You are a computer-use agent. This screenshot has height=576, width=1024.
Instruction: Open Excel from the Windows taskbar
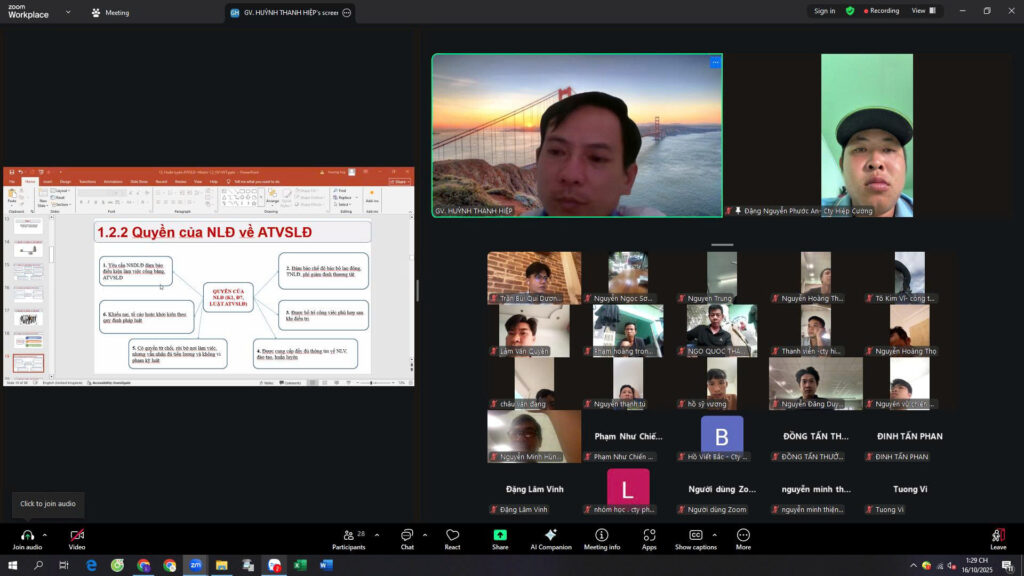click(300, 565)
